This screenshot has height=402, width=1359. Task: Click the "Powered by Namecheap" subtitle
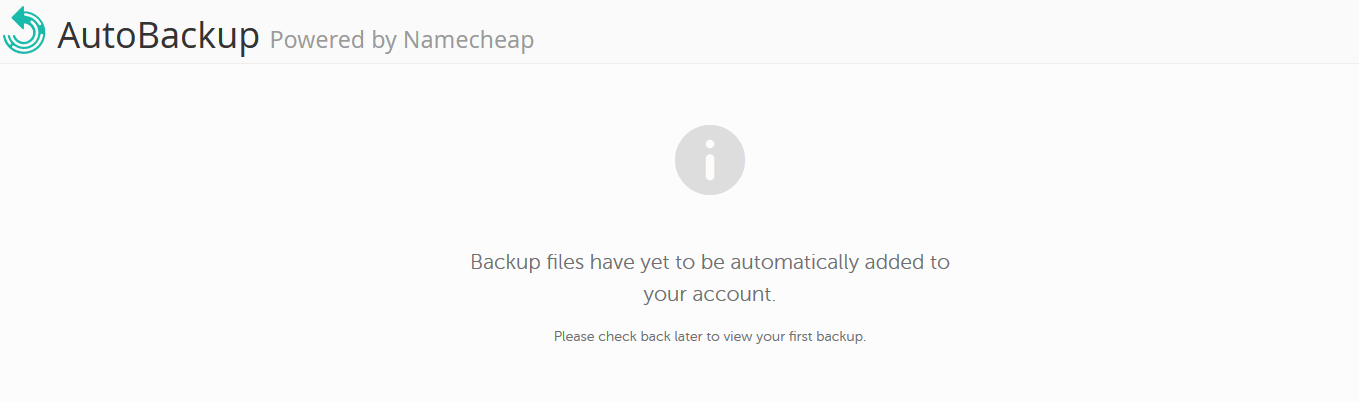[x=402, y=40]
